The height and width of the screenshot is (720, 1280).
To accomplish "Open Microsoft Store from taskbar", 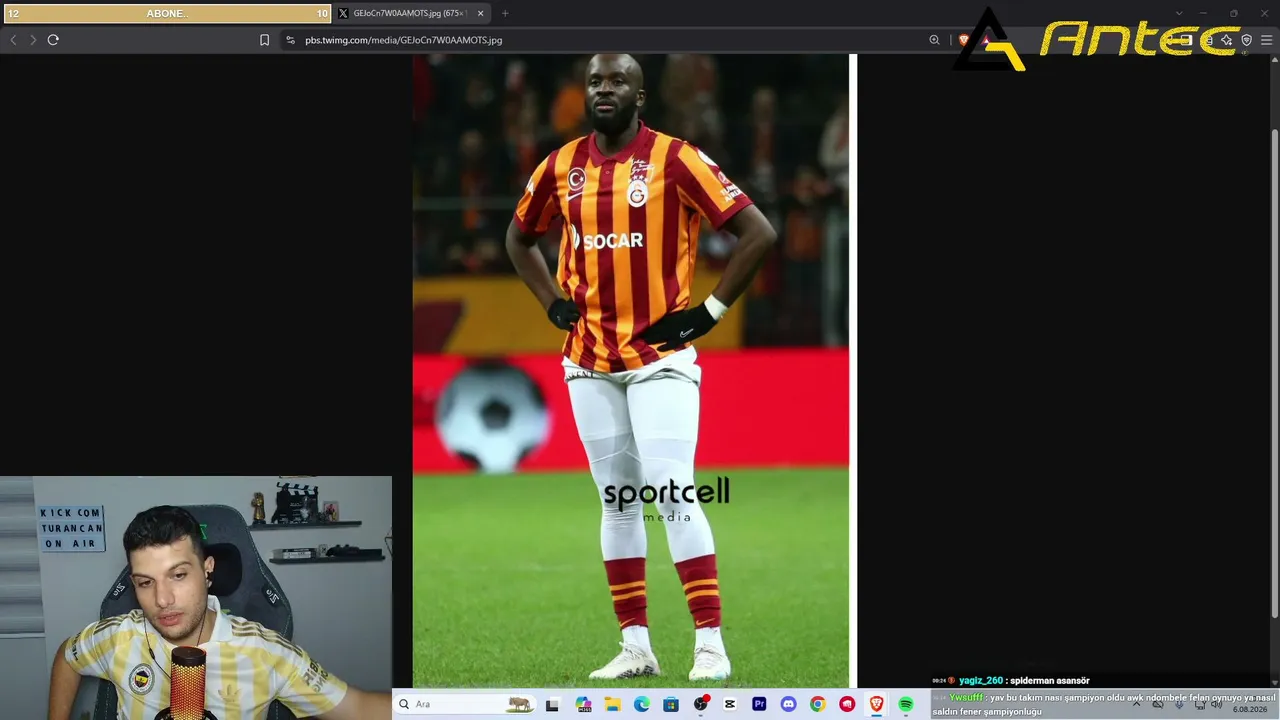I will tap(671, 704).
